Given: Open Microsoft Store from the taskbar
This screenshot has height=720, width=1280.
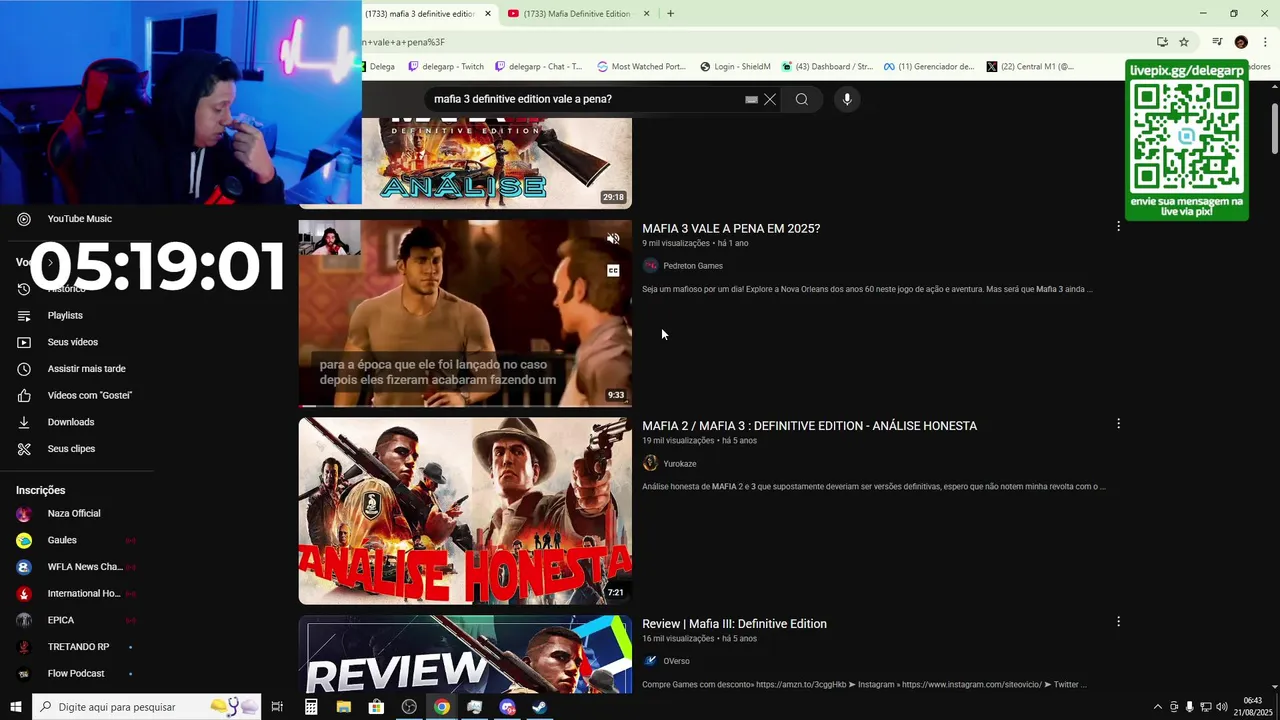Looking at the screenshot, I should (376, 707).
